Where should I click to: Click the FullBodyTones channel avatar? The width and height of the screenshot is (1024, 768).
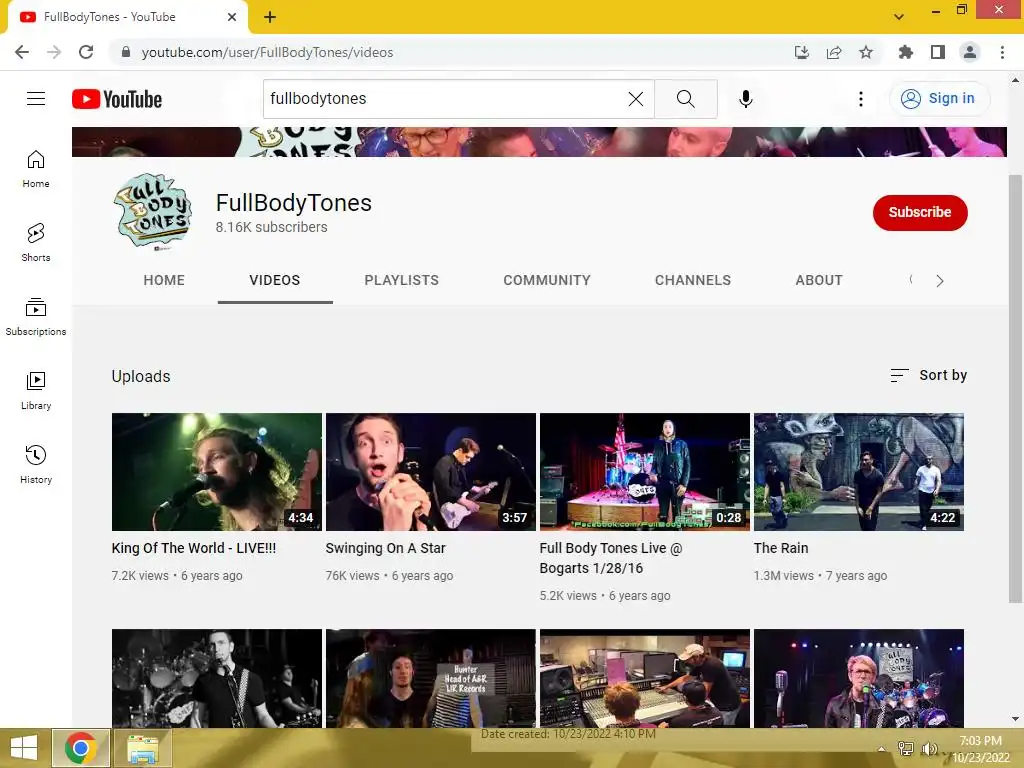[x=153, y=212]
